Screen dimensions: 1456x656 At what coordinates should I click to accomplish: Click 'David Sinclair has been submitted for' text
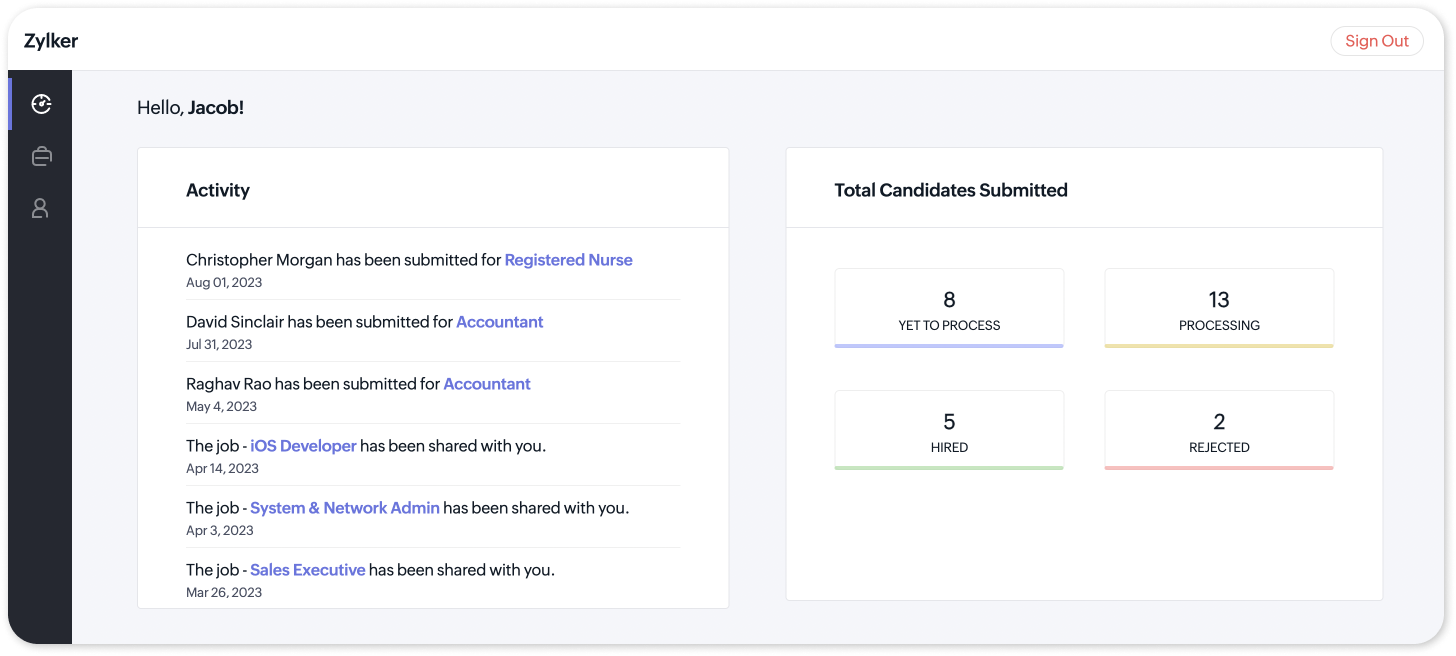tap(319, 322)
